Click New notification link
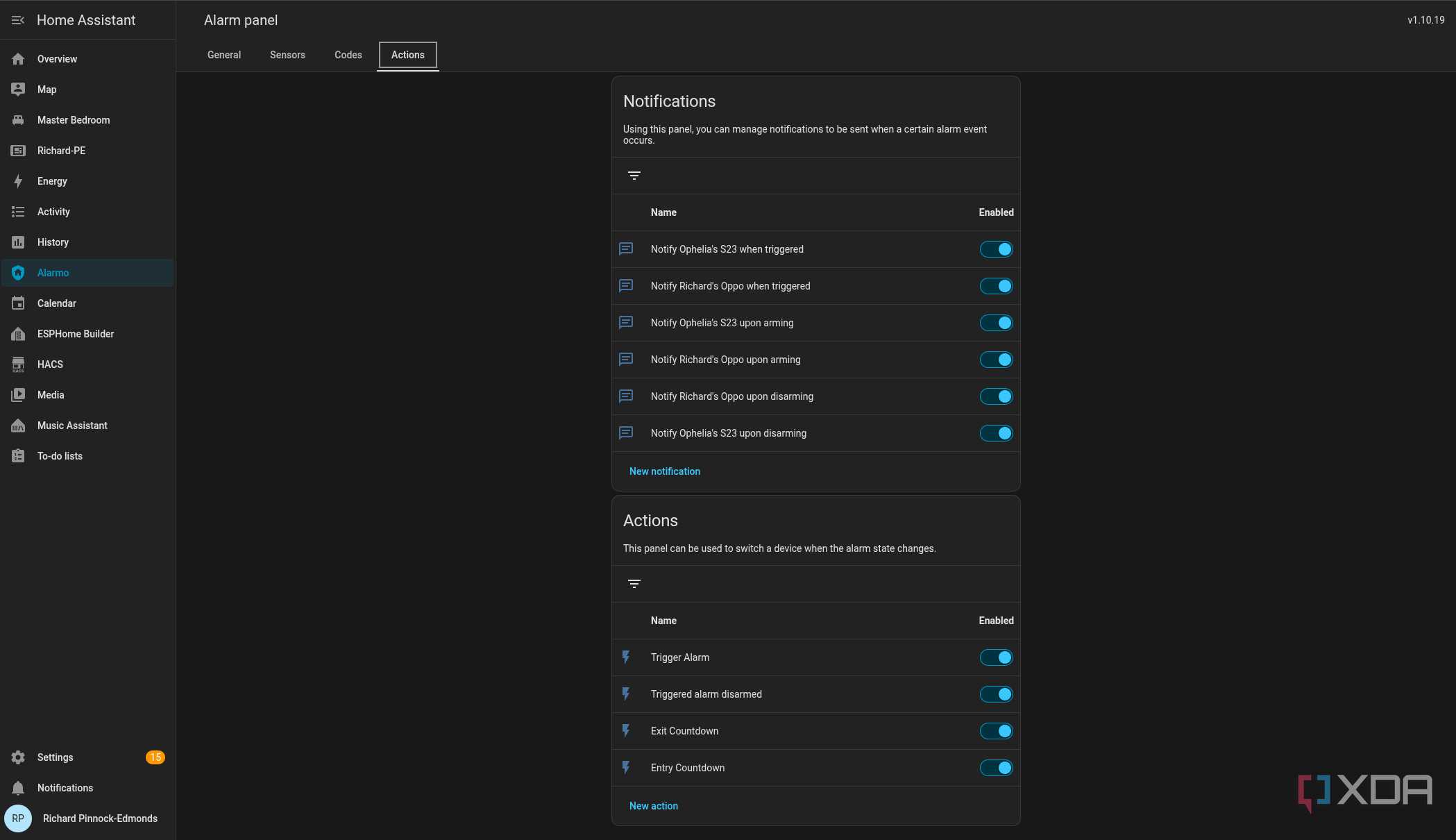The image size is (1456, 840). pyautogui.click(x=665, y=471)
